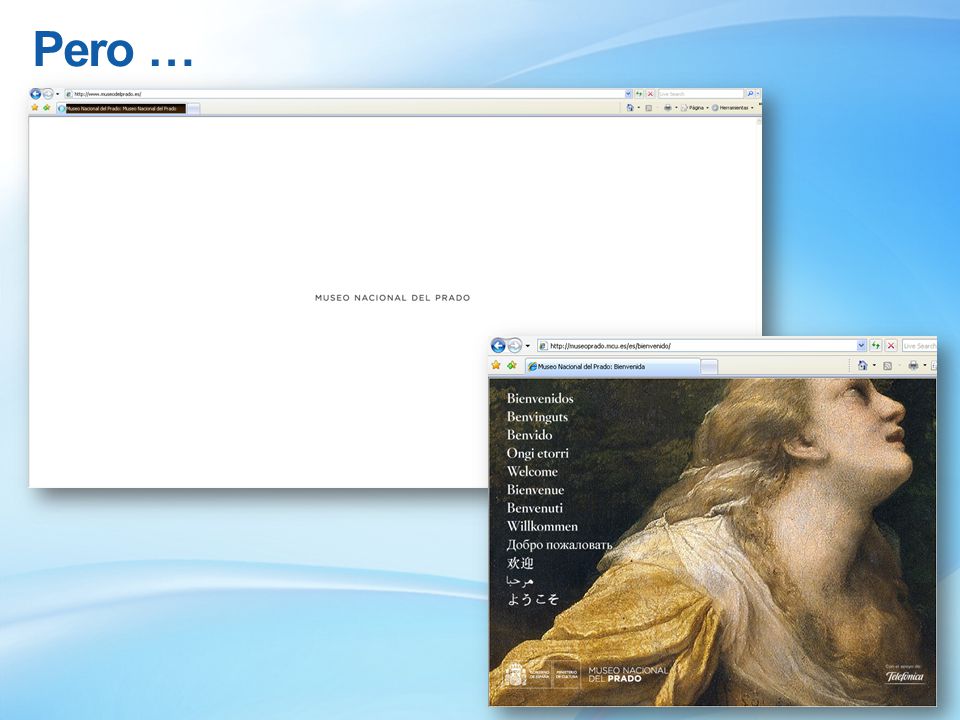960x720 pixels.
Task: Click the search magnifier icon in the upper browser
Action: click(x=750, y=94)
